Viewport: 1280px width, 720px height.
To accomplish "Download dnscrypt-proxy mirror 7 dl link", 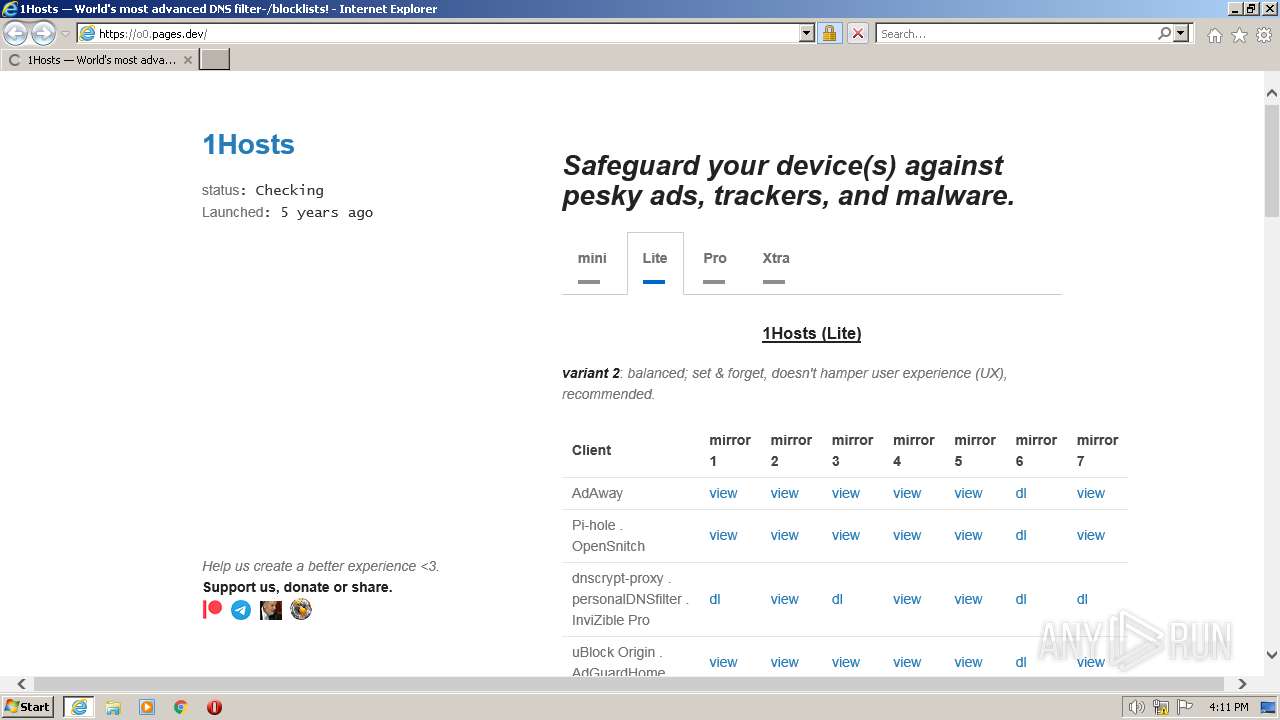I will point(1082,599).
